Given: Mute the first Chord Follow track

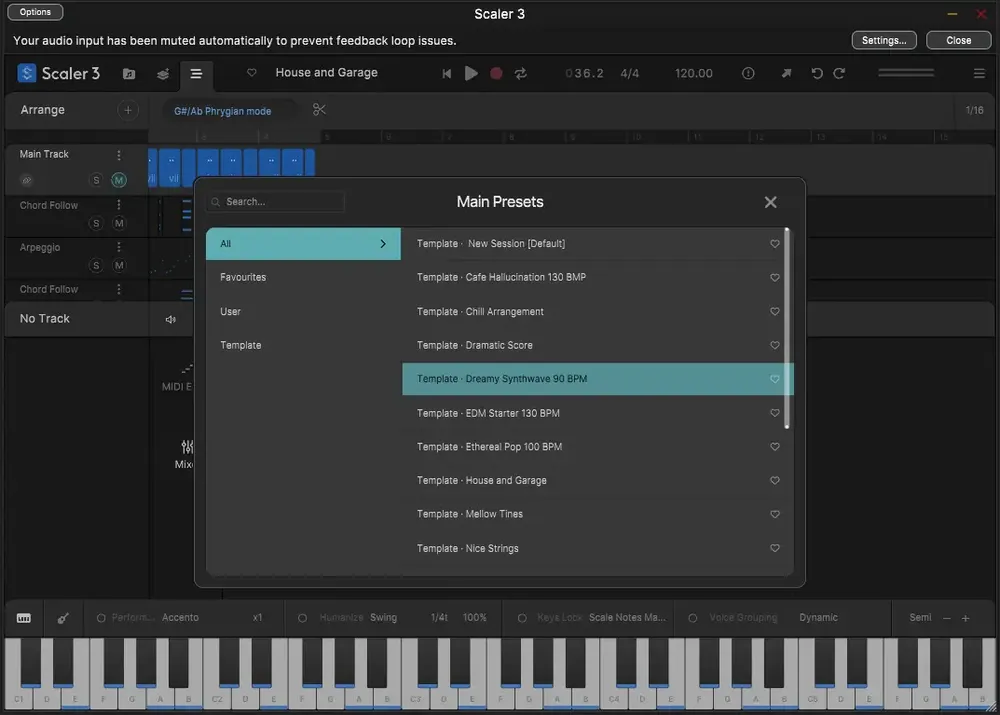Looking at the screenshot, I should point(119,223).
